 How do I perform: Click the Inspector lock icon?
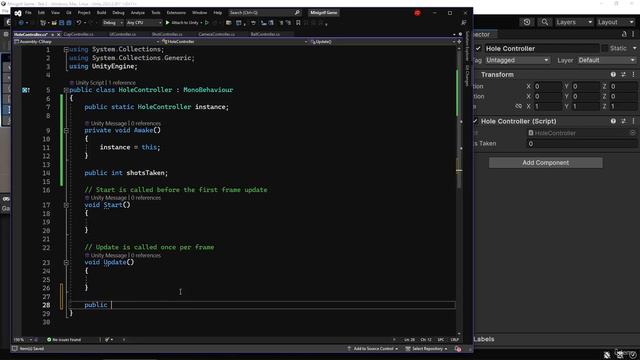coord(624,34)
